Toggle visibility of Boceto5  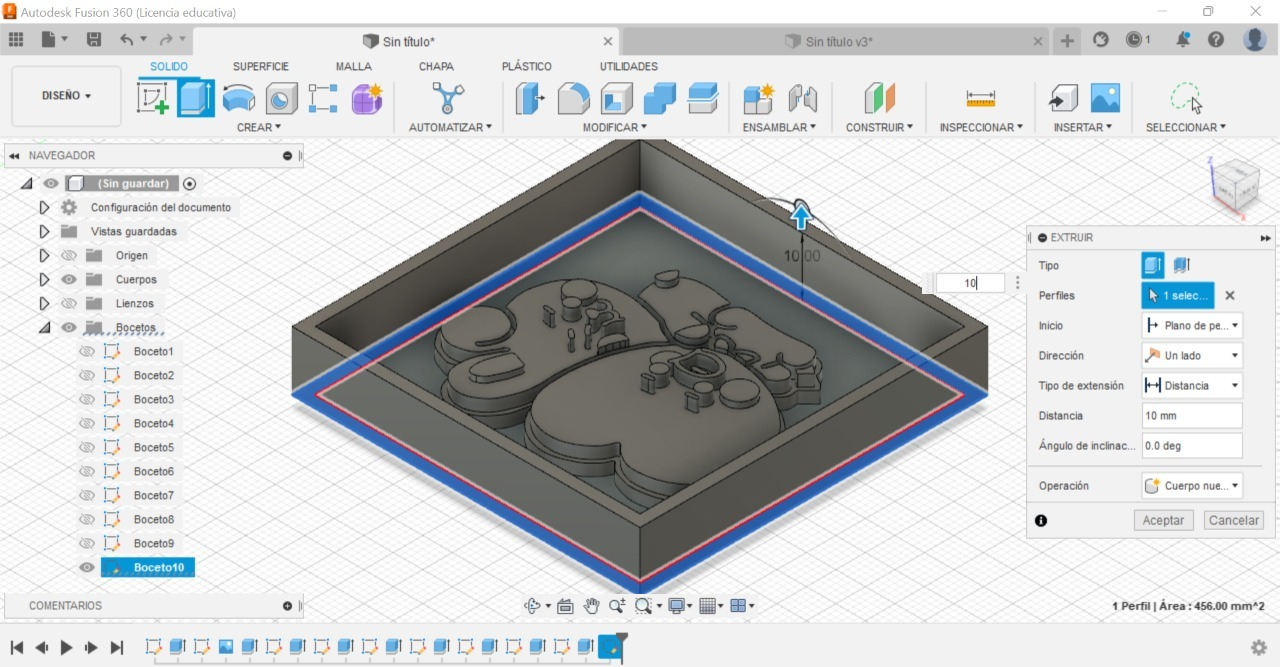pyautogui.click(x=87, y=448)
